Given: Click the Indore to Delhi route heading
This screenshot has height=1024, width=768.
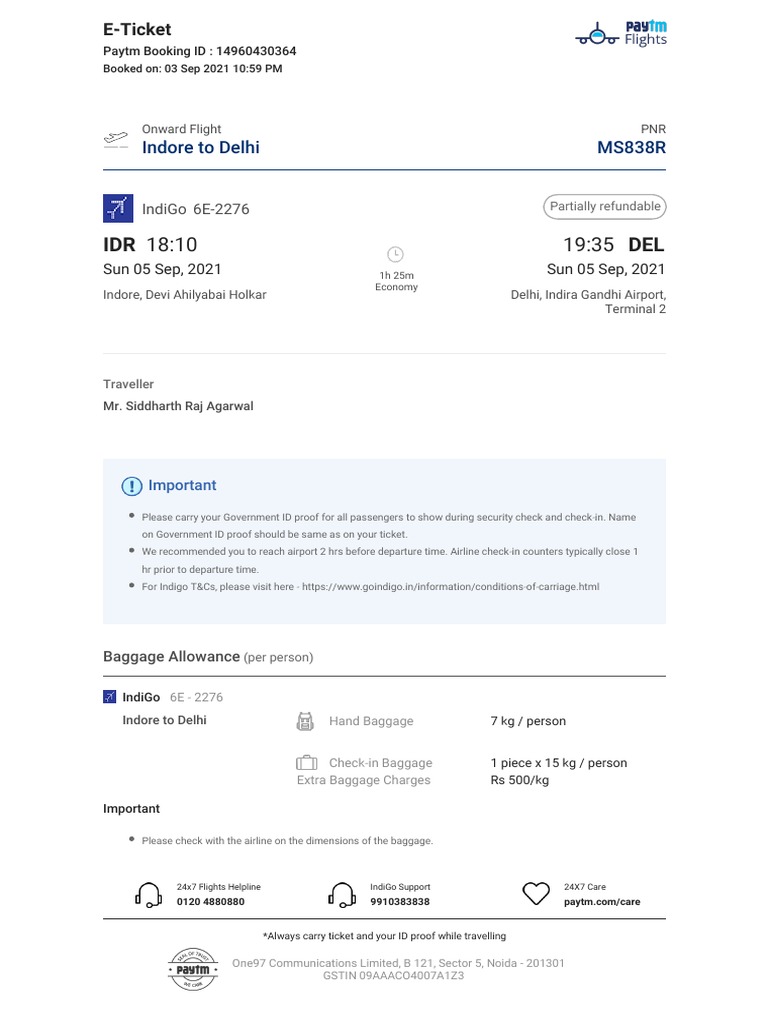Looking at the screenshot, I should pyautogui.click(x=201, y=148).
